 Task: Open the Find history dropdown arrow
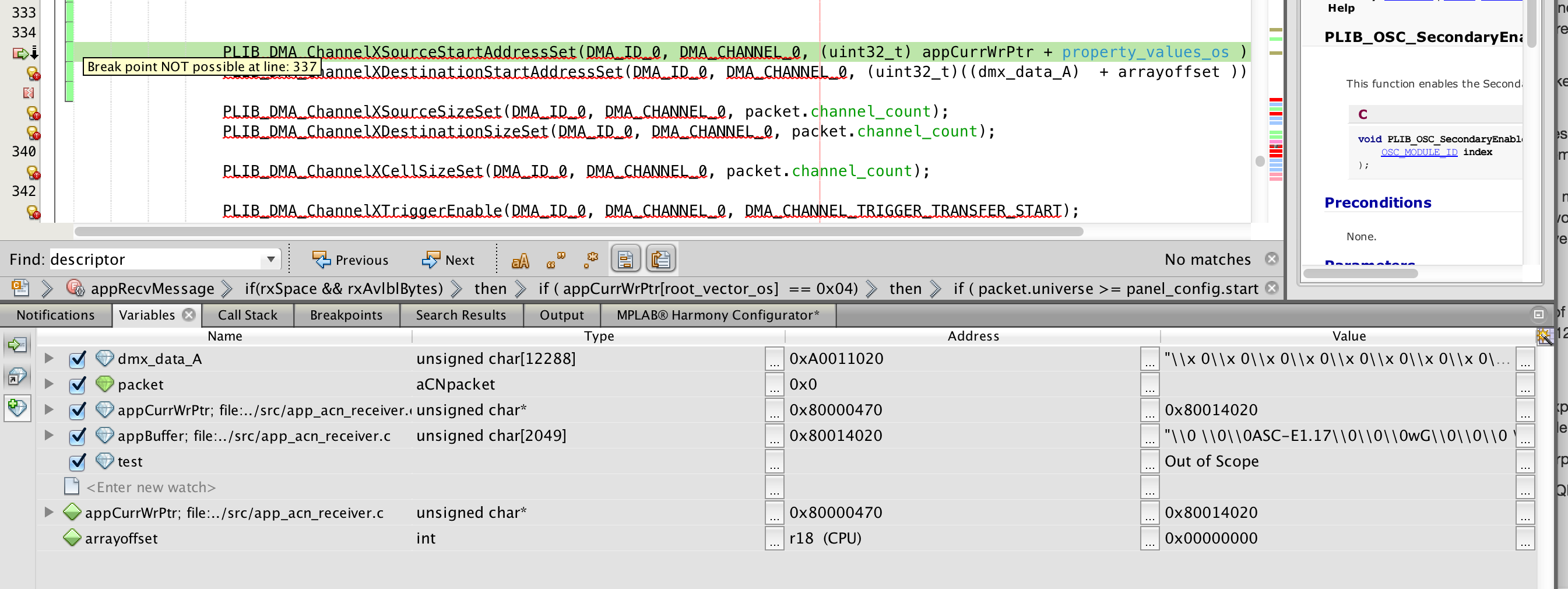pos(271,260)
